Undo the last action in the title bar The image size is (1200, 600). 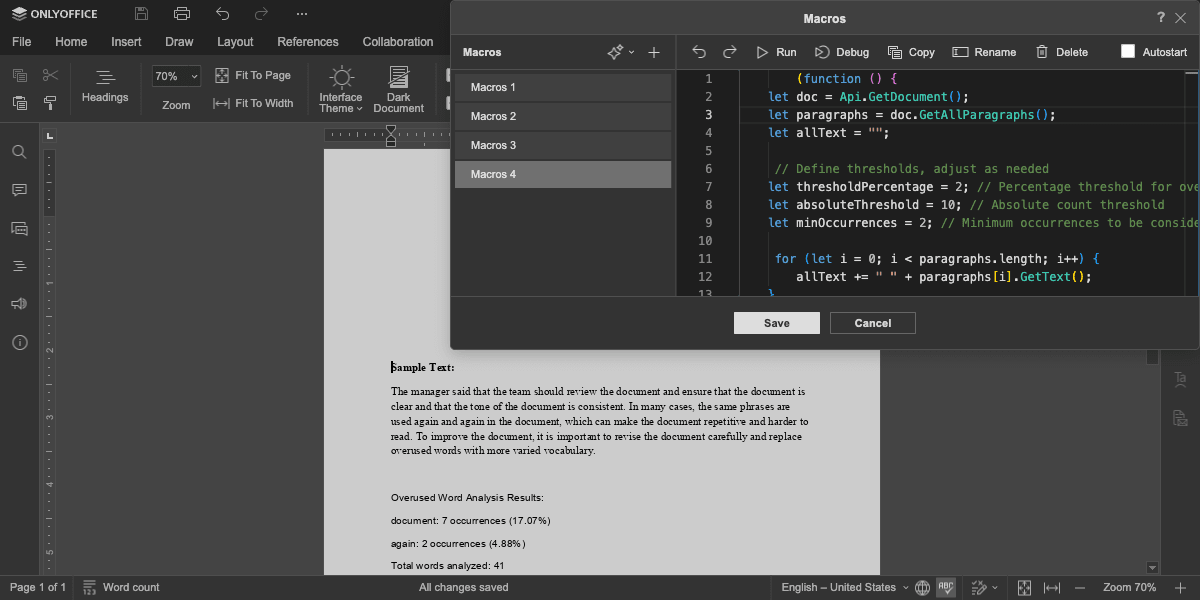click(222, 14)
